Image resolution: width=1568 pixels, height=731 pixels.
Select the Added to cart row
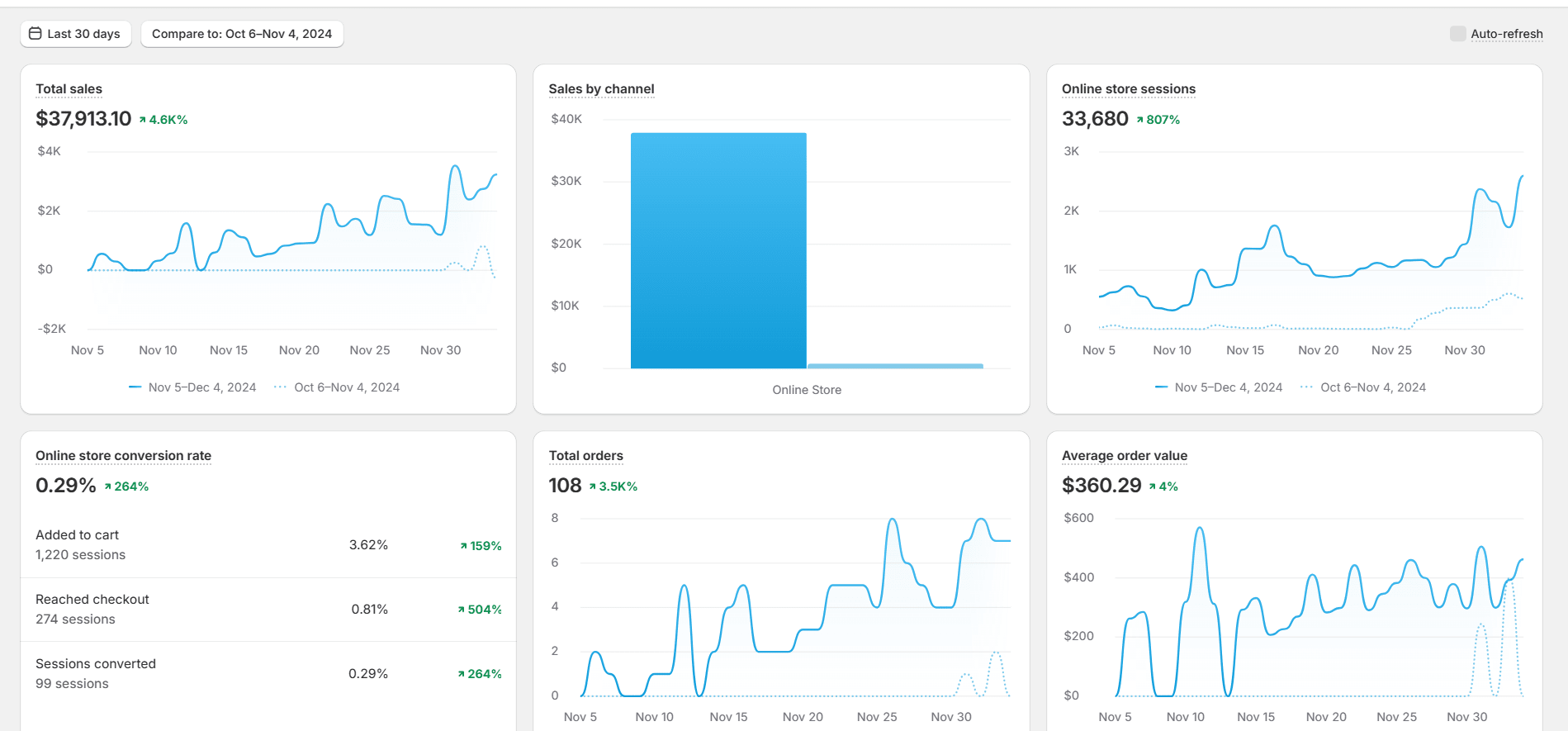pyautogui.click(x=268, y=545)
